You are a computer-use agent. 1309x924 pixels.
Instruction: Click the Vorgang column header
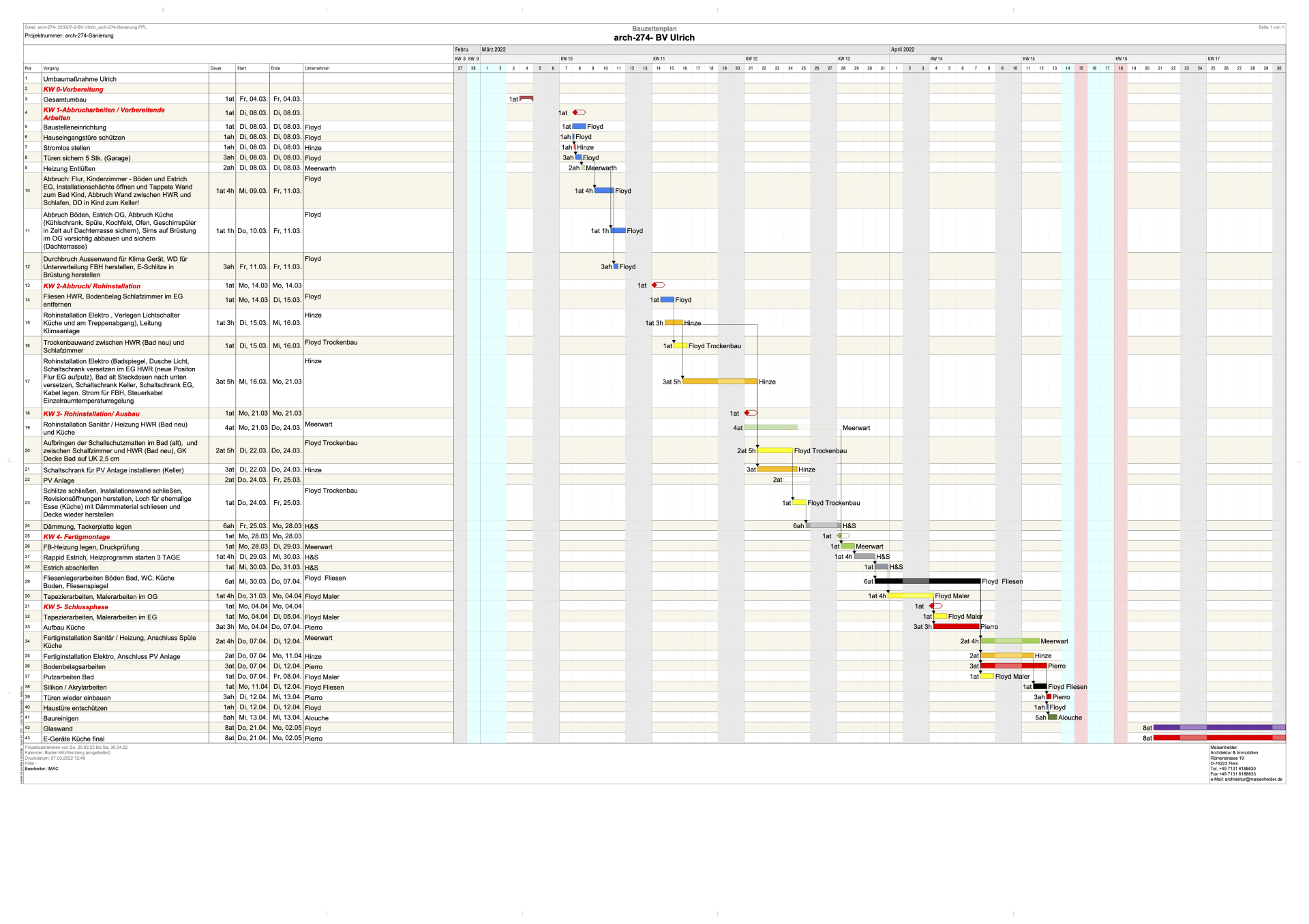coord(51,68)
